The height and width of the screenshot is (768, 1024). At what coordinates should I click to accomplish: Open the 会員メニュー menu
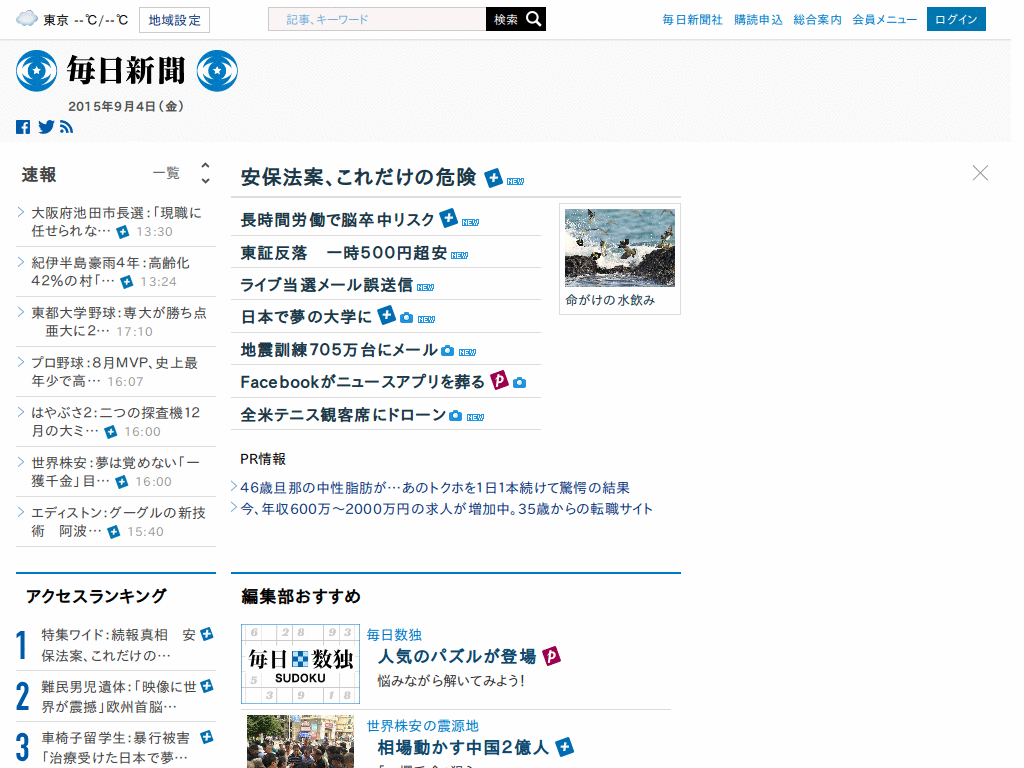coord(884,18)
